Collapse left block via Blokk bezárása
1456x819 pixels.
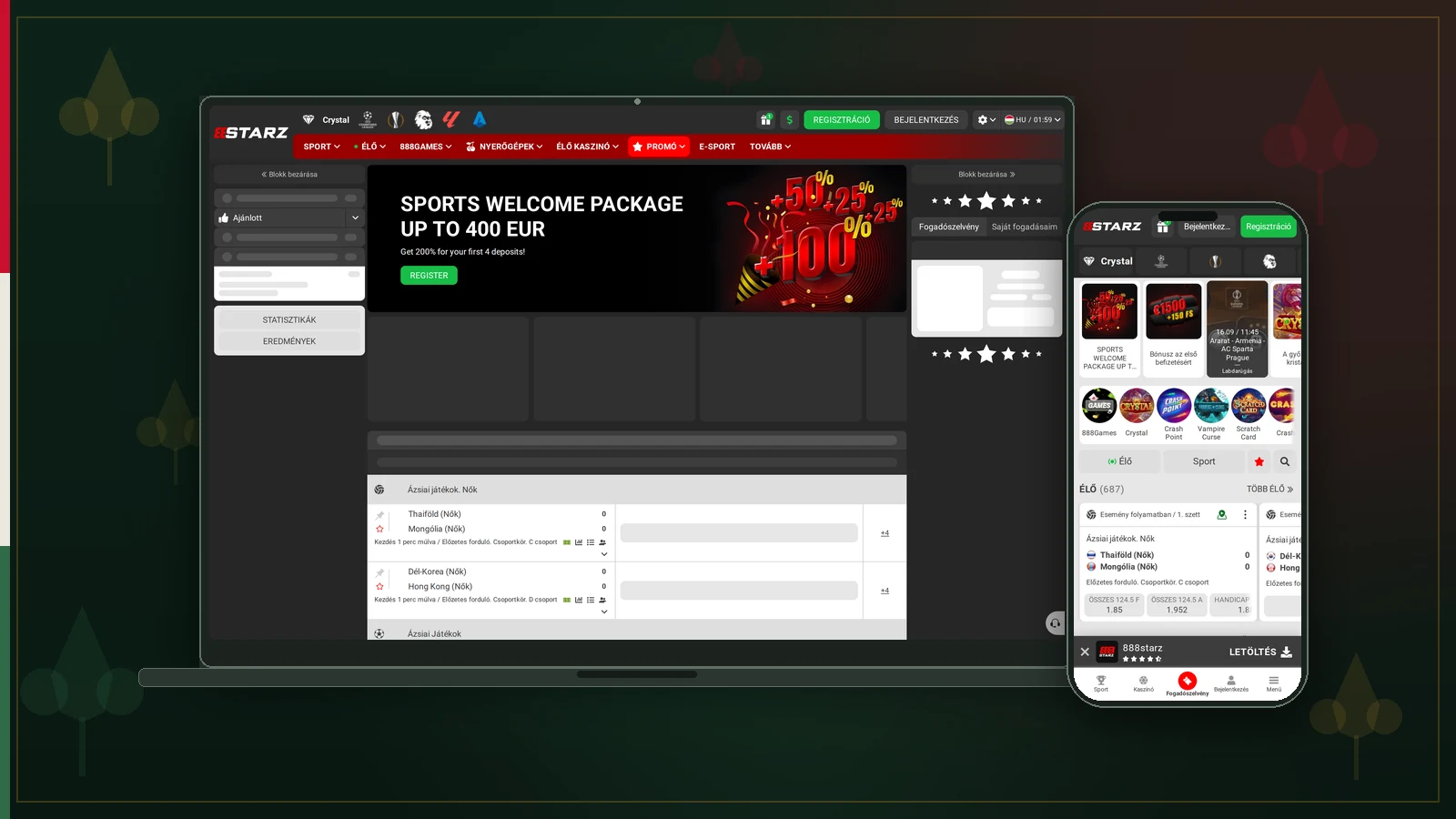[289, 175]
